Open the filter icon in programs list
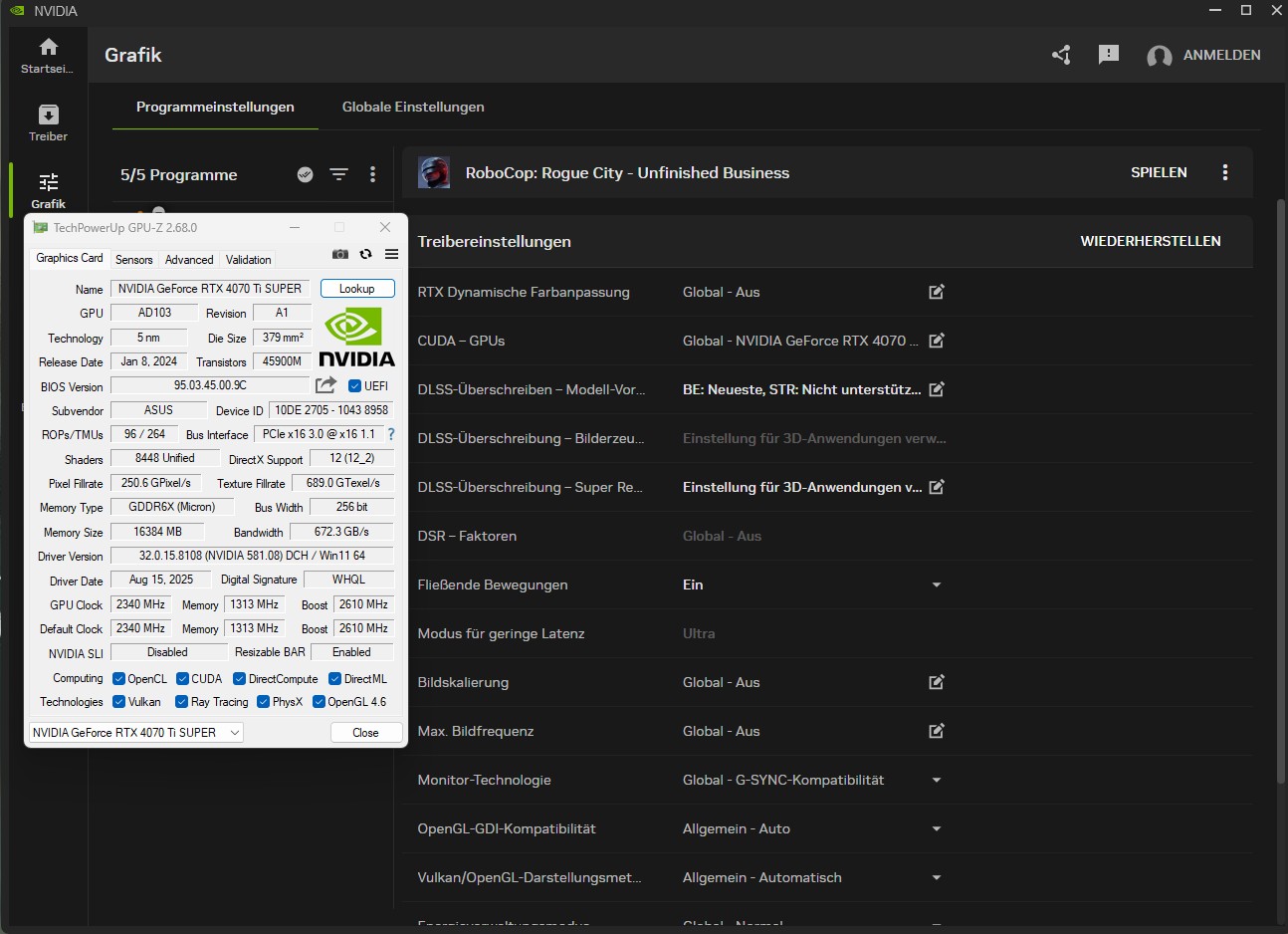 [338, 174]
